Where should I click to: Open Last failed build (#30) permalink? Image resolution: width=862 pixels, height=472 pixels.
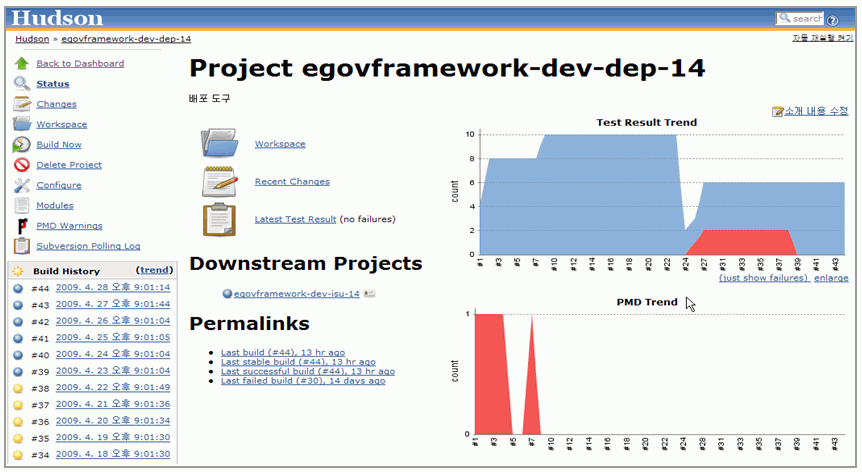(302, 381)
